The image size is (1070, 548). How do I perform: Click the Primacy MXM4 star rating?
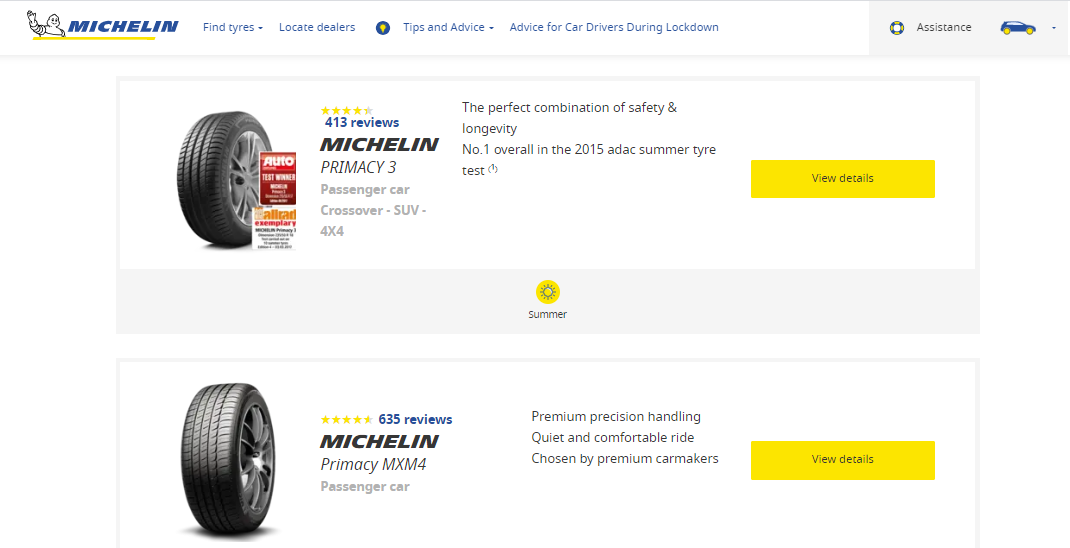346,420
